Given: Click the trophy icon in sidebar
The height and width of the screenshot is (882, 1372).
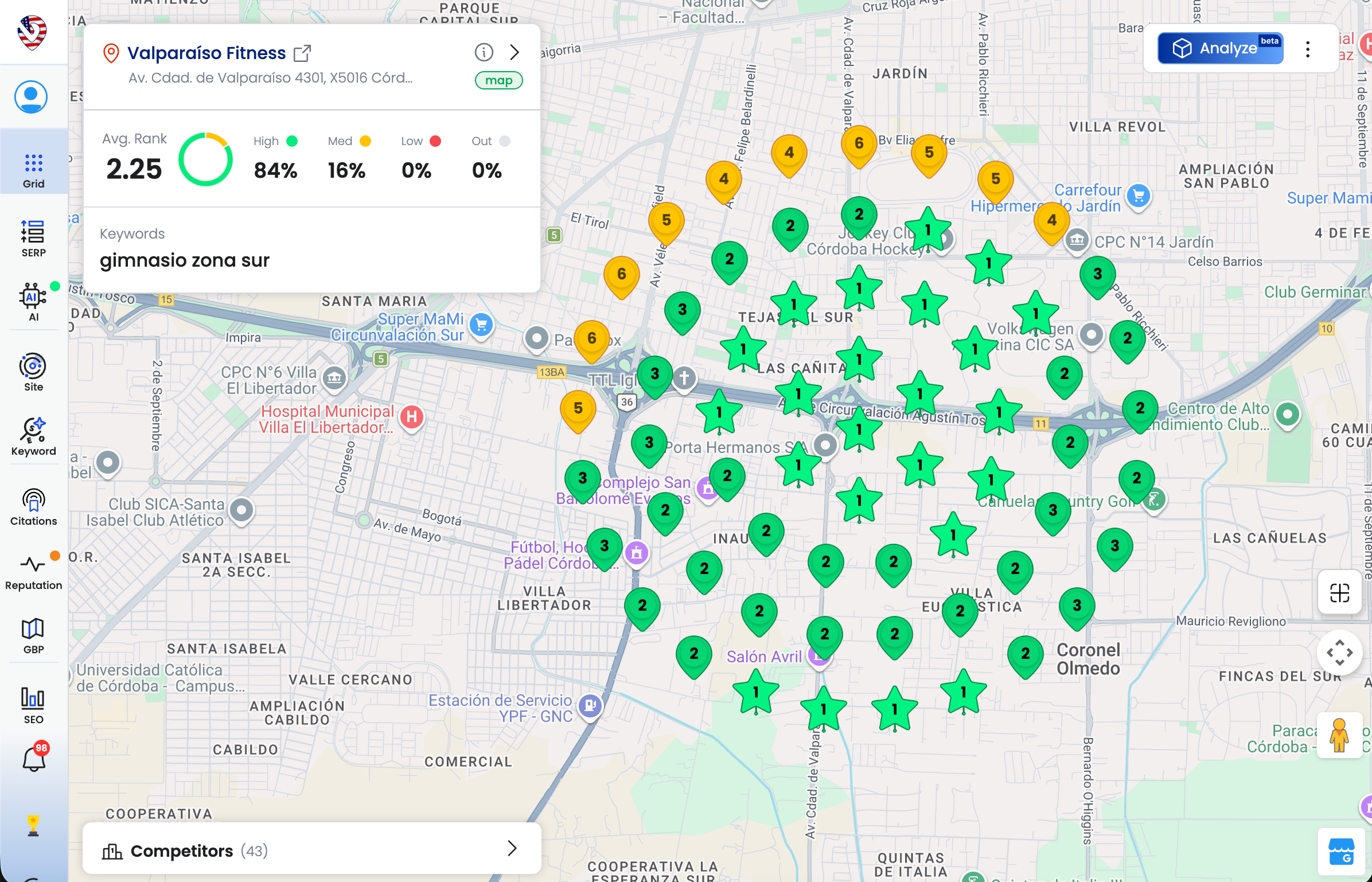Looking at the screenshot, I should (x=33, y=825).
